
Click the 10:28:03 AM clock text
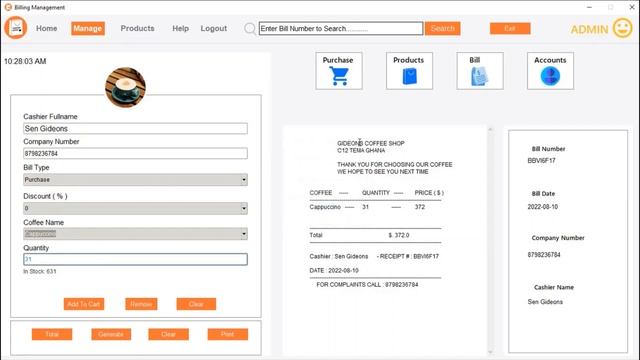25,61
